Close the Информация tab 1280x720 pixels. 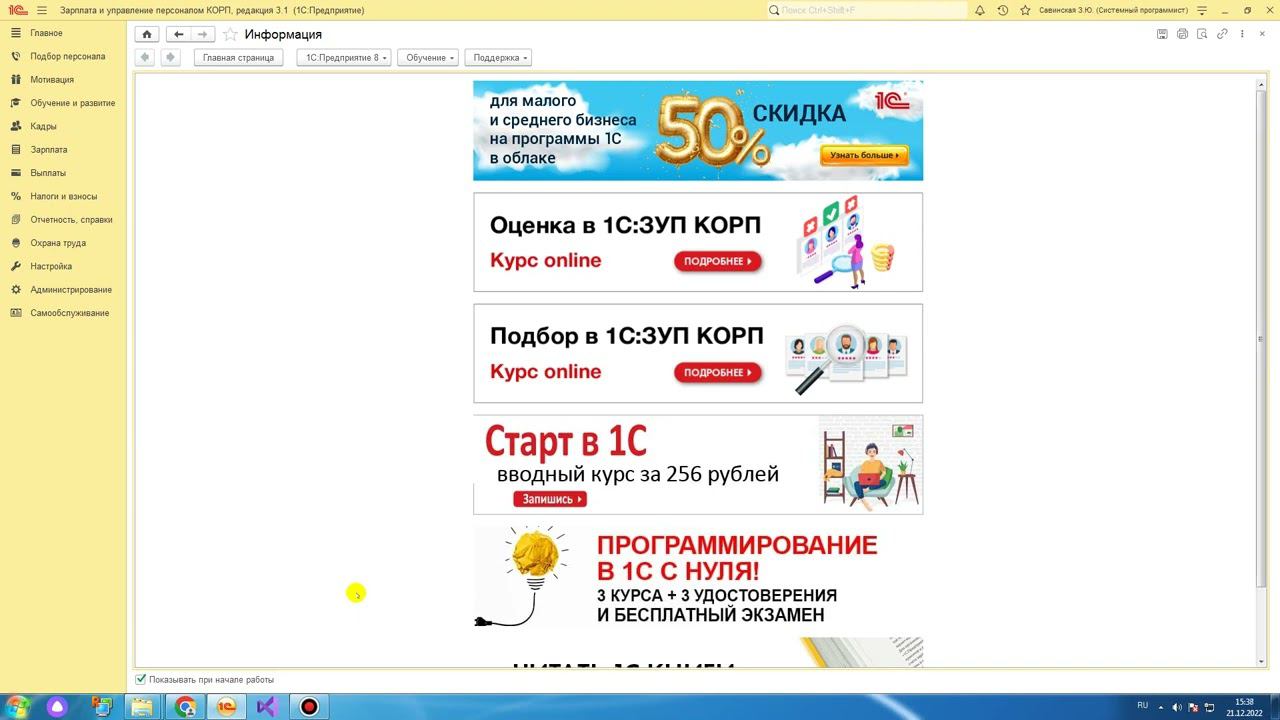click(1262, 34)
